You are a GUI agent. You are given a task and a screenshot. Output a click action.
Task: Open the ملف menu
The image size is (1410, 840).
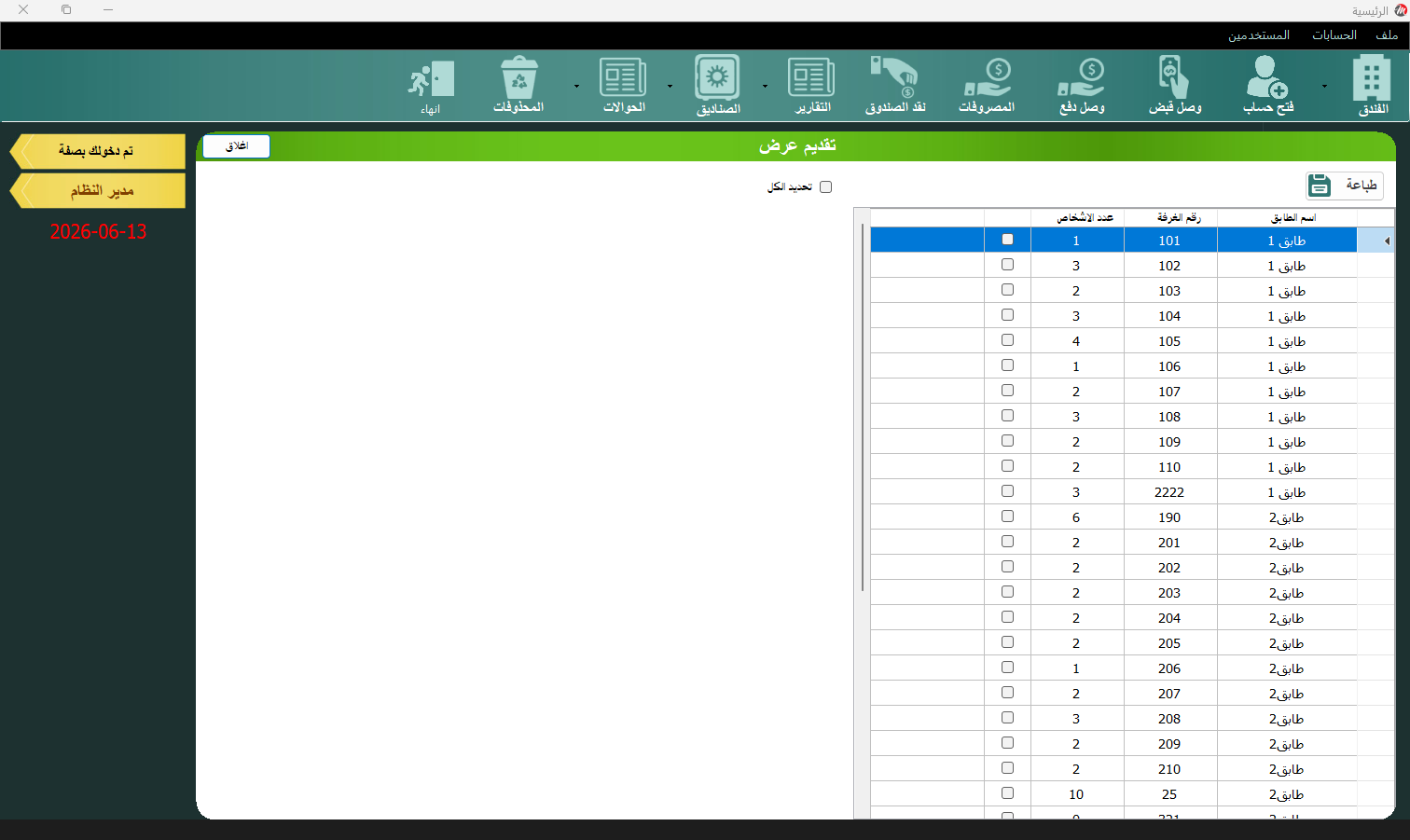pyautogui.click(x=1387, y=35)
